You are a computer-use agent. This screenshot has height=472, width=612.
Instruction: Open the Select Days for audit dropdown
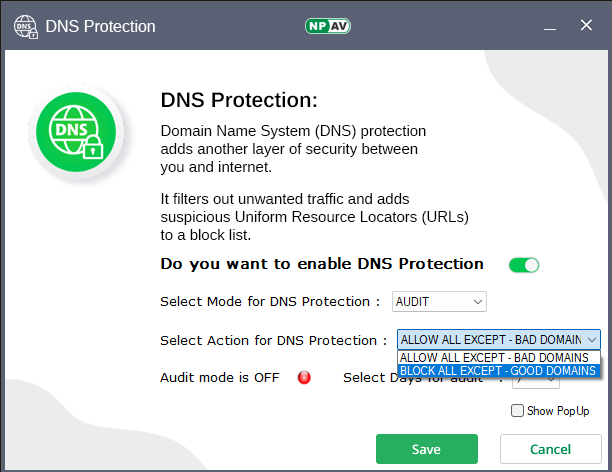529,379
